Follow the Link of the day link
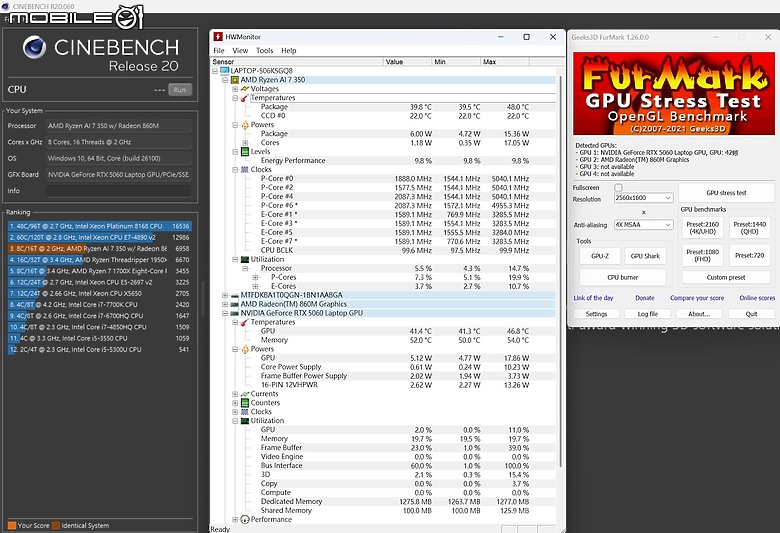 593,298
